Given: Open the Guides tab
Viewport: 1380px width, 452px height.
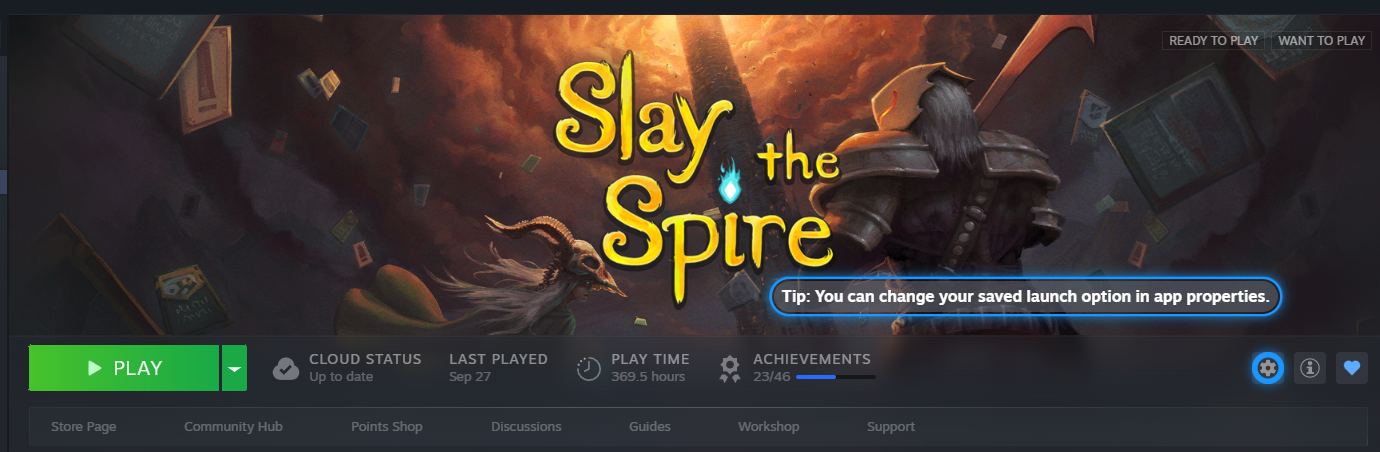Looking at the screenshot, I should 650,426.
